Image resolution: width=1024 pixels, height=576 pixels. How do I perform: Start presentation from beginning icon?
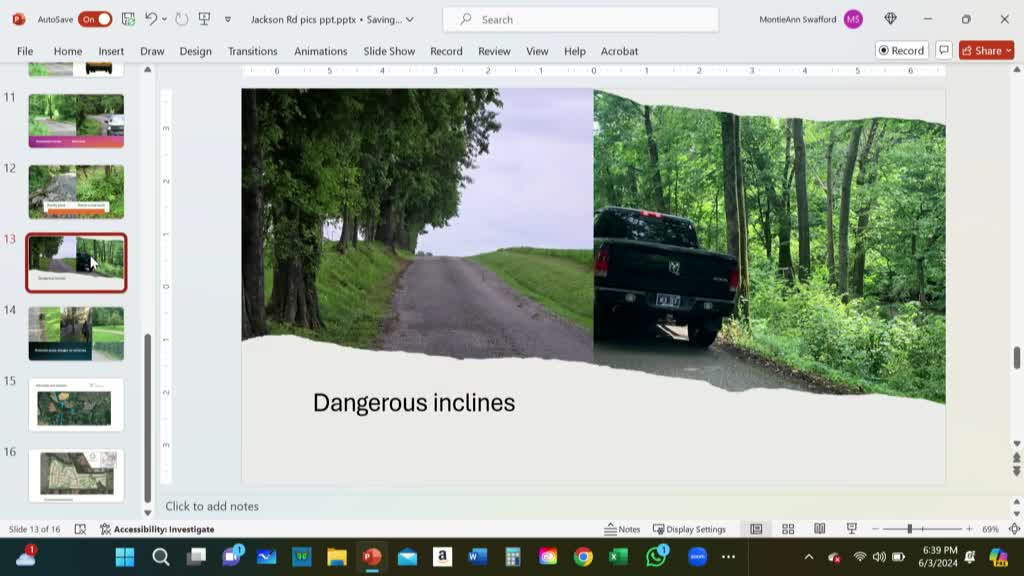(x=204, y=19)
